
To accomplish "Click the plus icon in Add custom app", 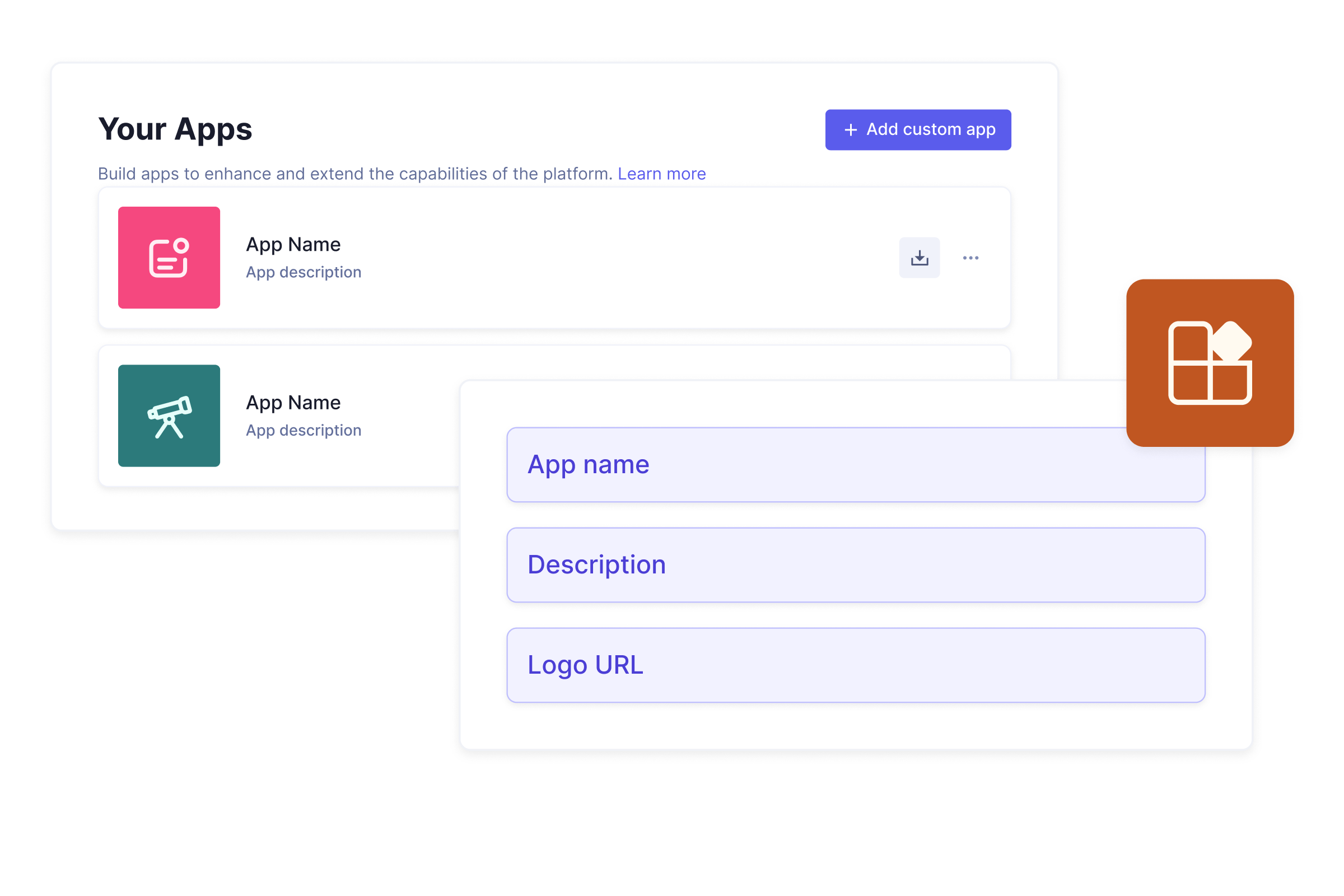I will click(850, 130).
